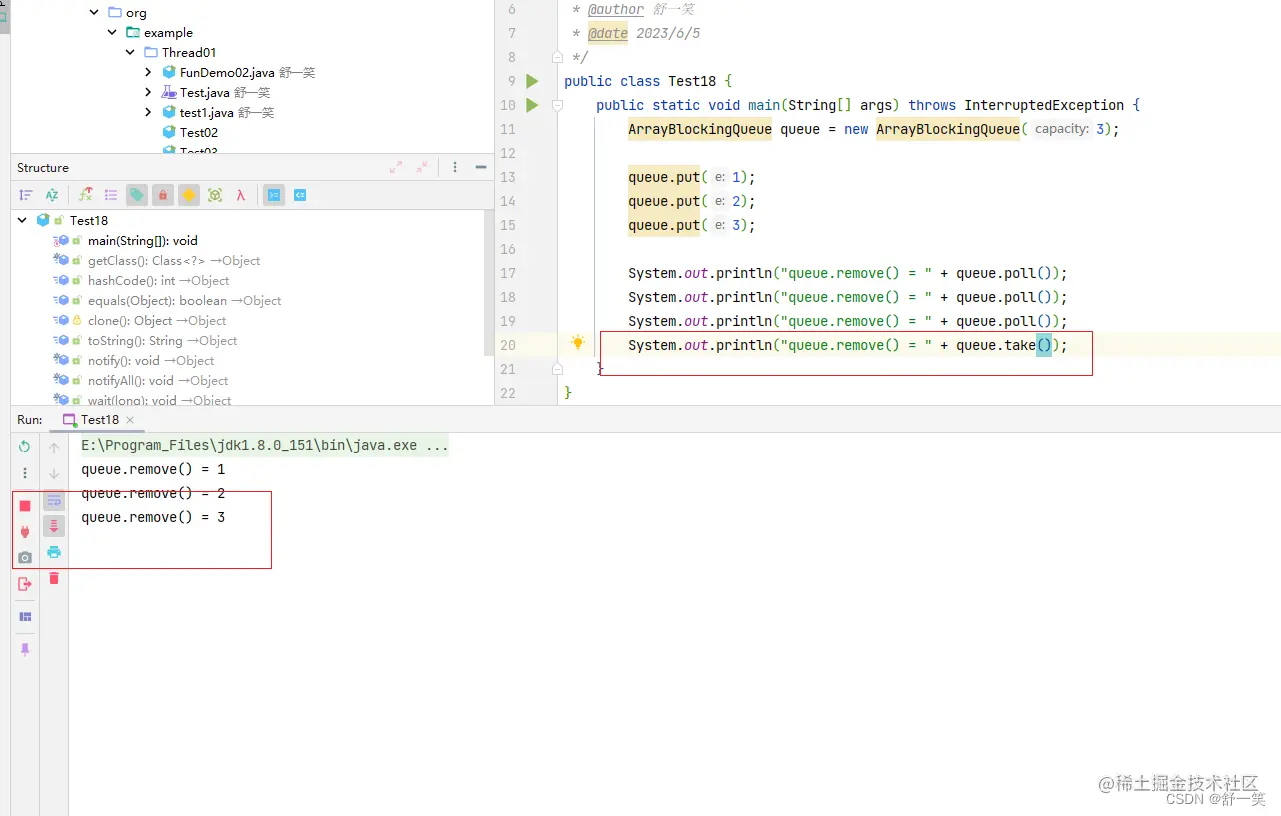Expand all nodes in Structure panel
Image resolution: width=1281 pixels, height=816 pixels.
coord(396,167)
